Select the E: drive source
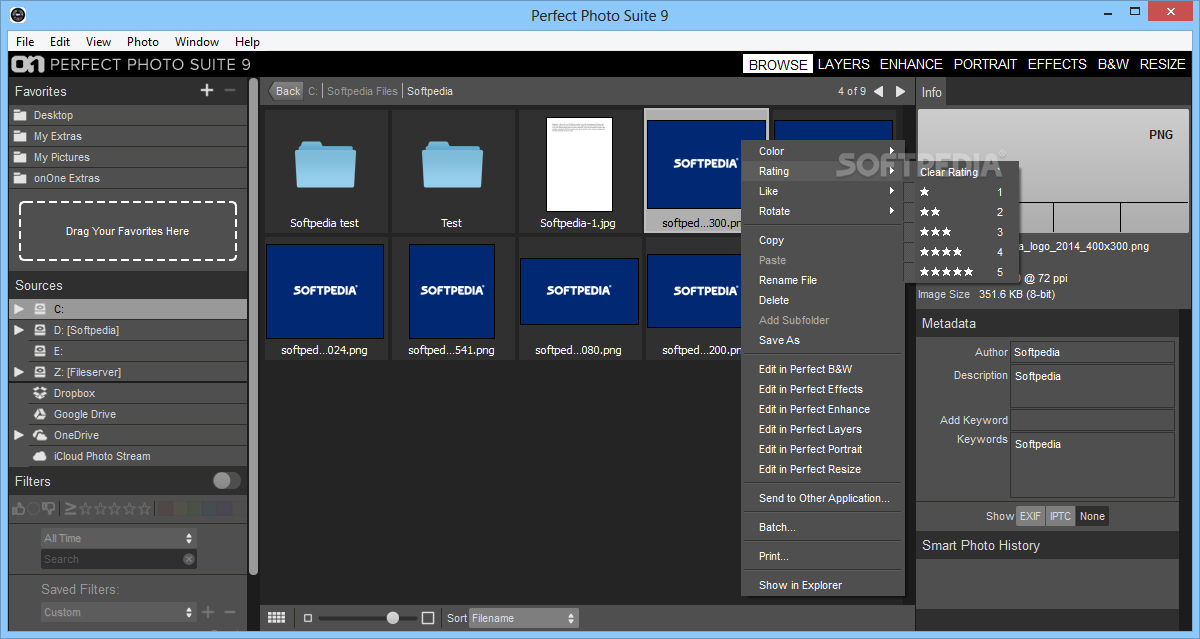The width and height of the screenshot is (1200, 639). tap(128, 351)
